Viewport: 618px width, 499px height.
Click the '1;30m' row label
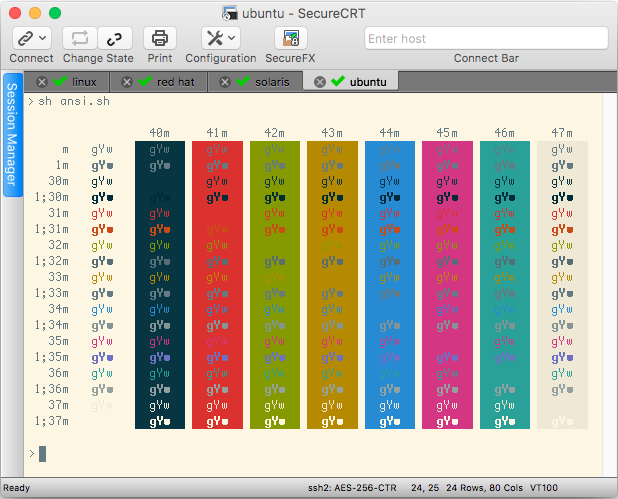pos(52,197)
